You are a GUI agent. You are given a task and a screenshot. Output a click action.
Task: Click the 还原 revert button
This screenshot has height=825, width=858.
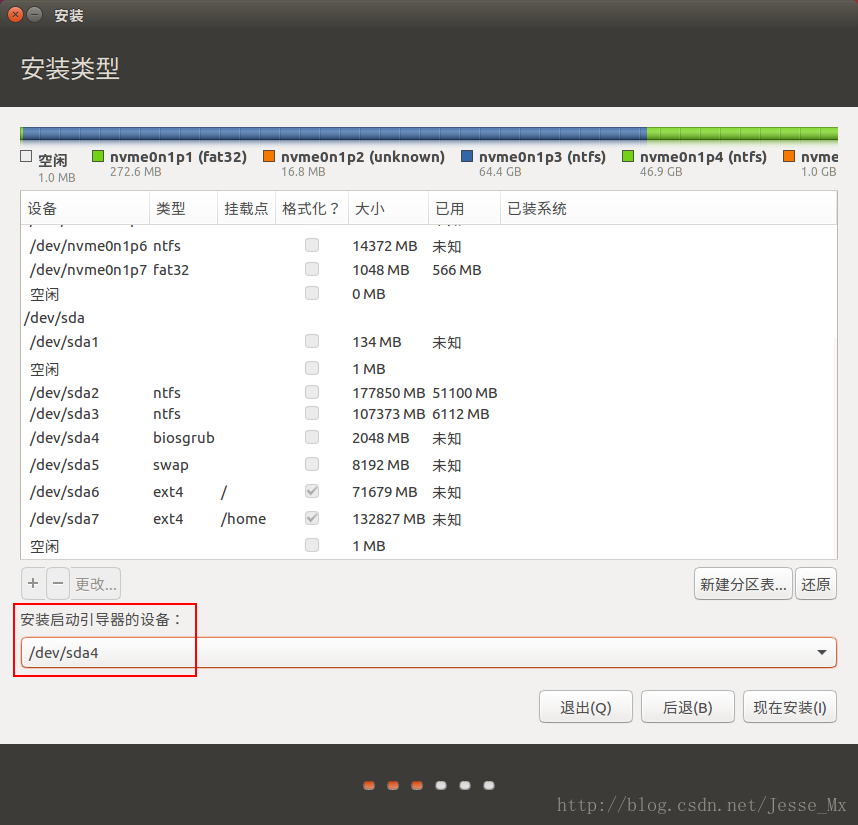(x=815, y=584)
